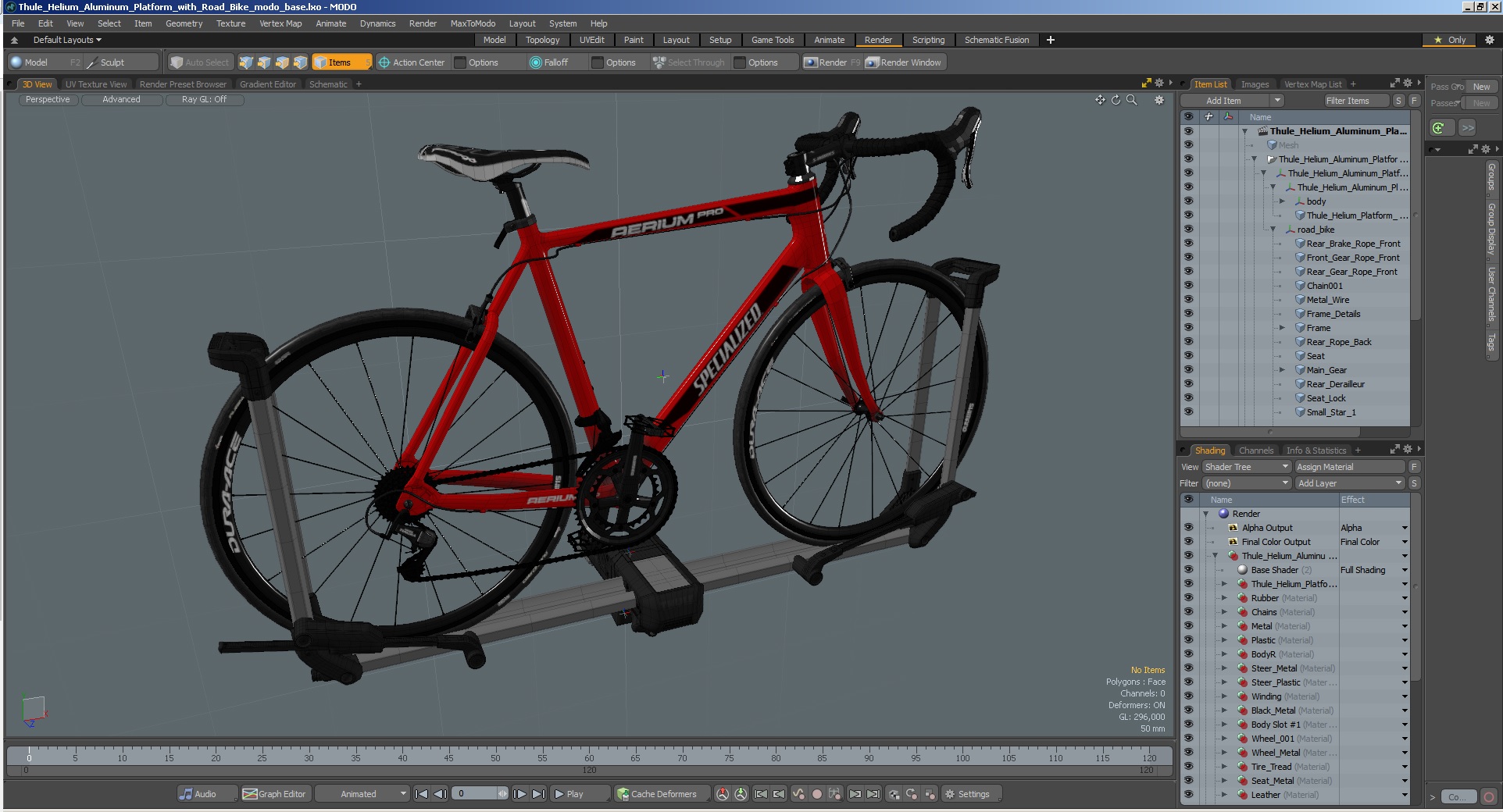Open the Animated keying dropdown
The width and height of the screenshot is (1503, 812).
tap(363, 794)
